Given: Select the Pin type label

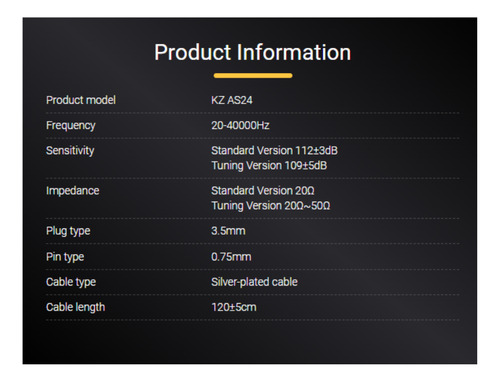Looking at the screenshot, I should point(65,257).
